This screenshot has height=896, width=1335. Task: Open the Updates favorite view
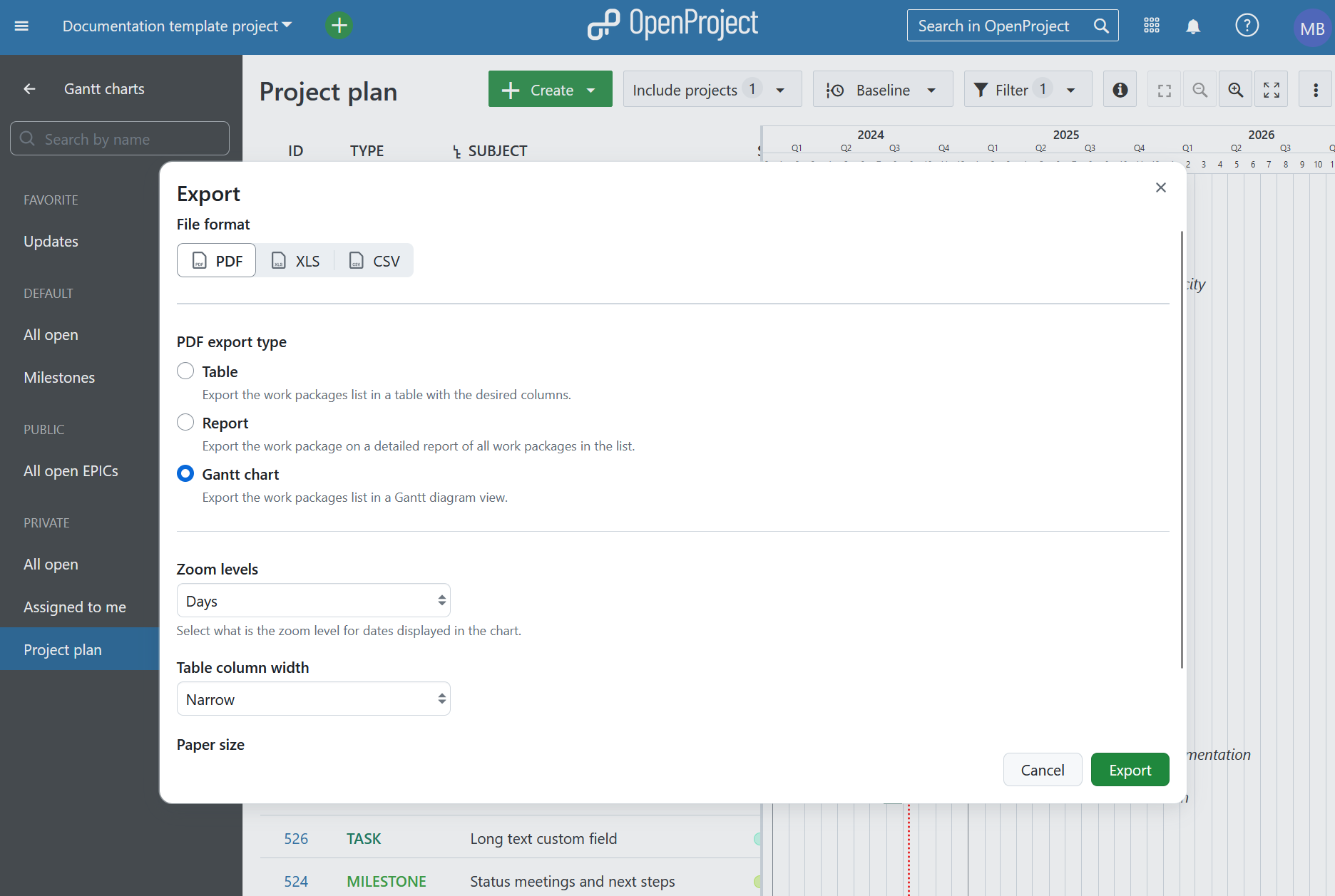coord(51,242)
